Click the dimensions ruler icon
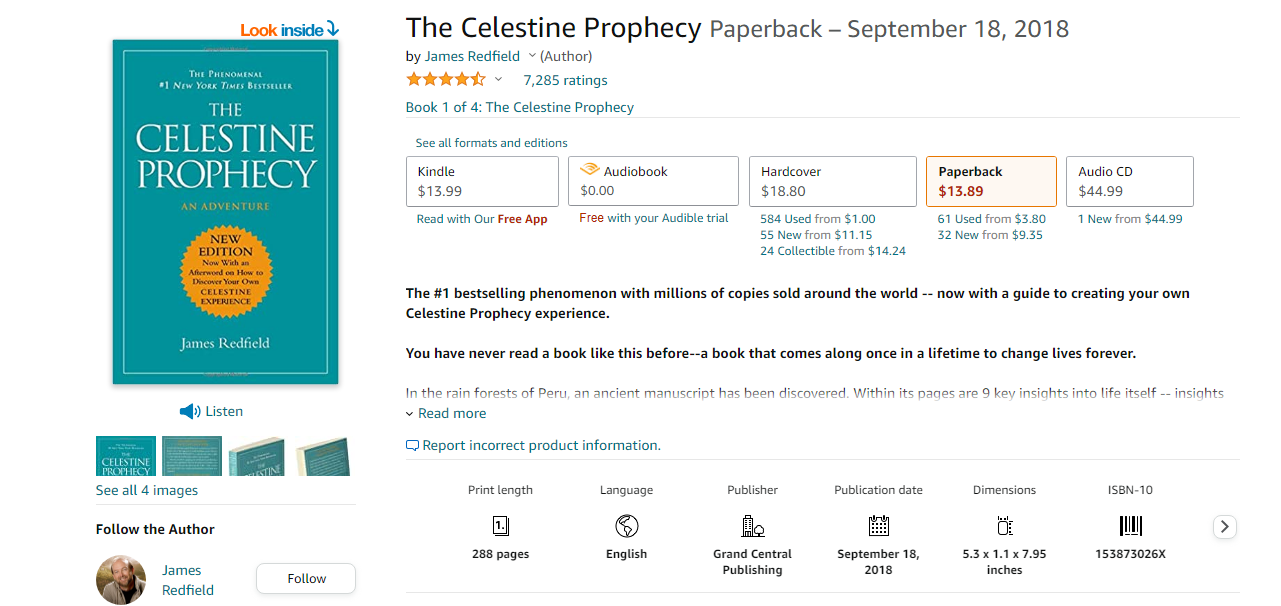 1005,526
